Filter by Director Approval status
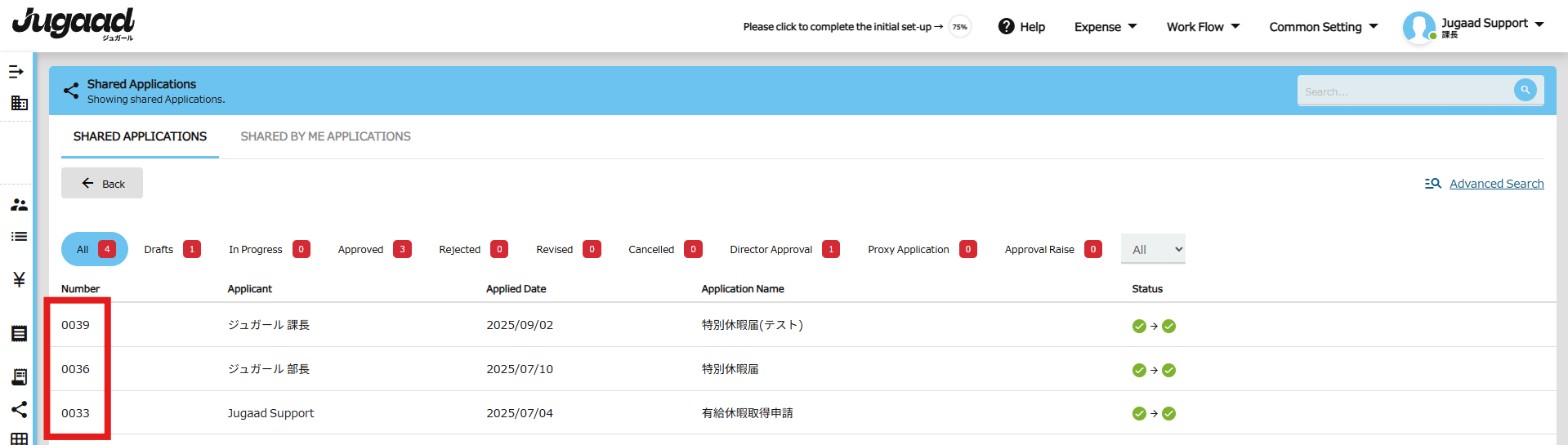Image resolution: width=1568 pixels, height=445 pixels. coord(784,249)
